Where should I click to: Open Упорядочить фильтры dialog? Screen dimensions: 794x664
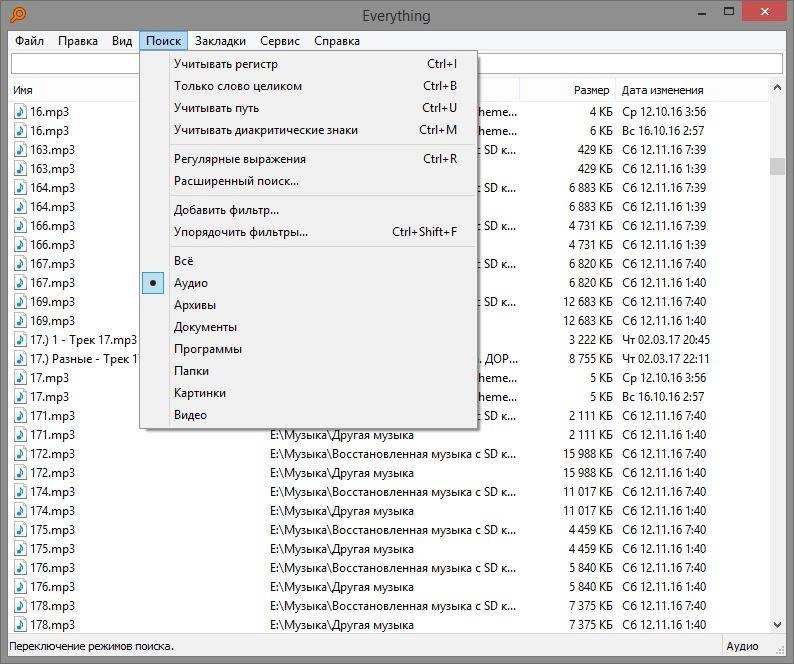(x=308, y=232)
